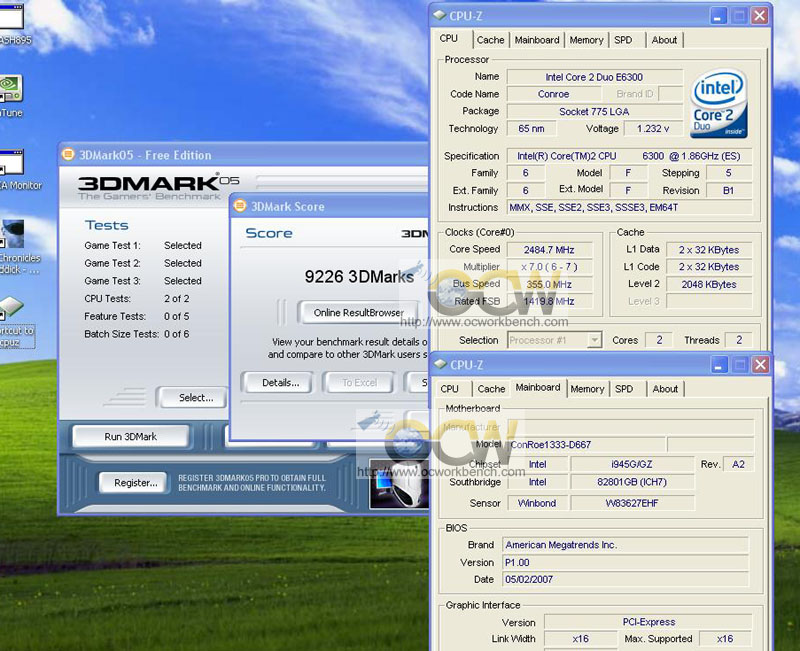Open the nTune desktop icon
Viewport: 800px width, 651px height.
click(x=10, y=90)
